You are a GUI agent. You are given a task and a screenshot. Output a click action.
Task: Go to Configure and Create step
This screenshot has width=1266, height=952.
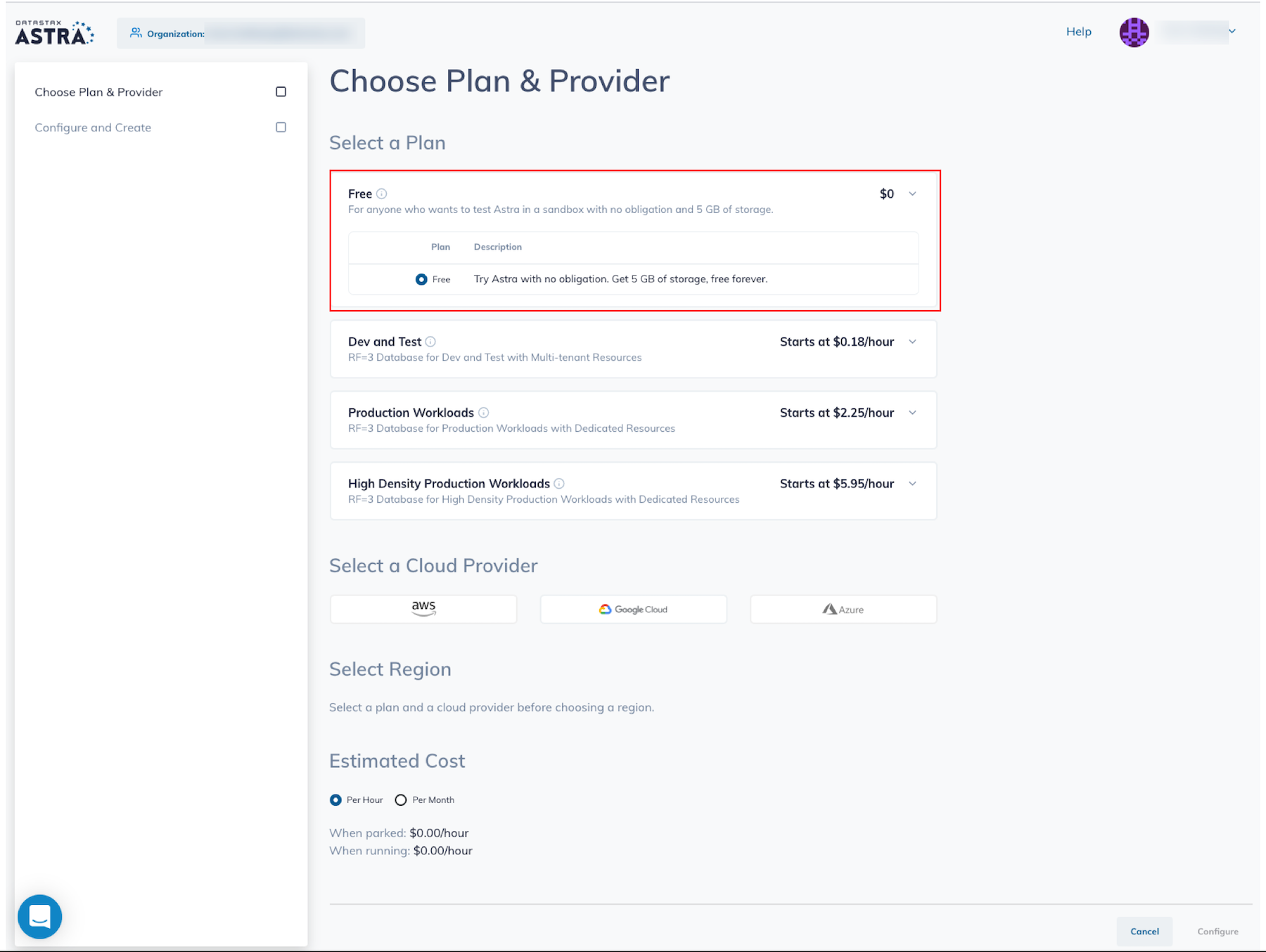(93, 127)
